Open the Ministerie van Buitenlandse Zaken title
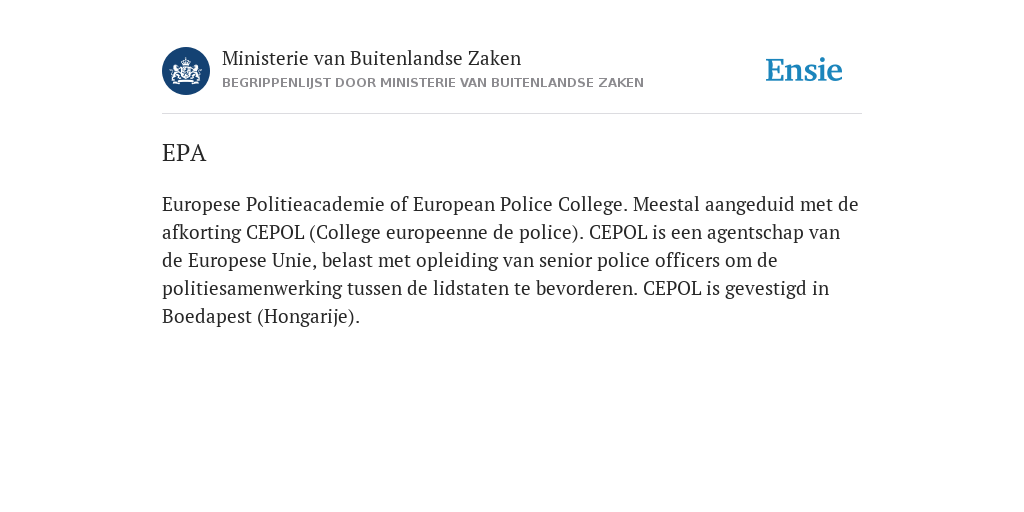1024x512 pixels. [372, 59]
